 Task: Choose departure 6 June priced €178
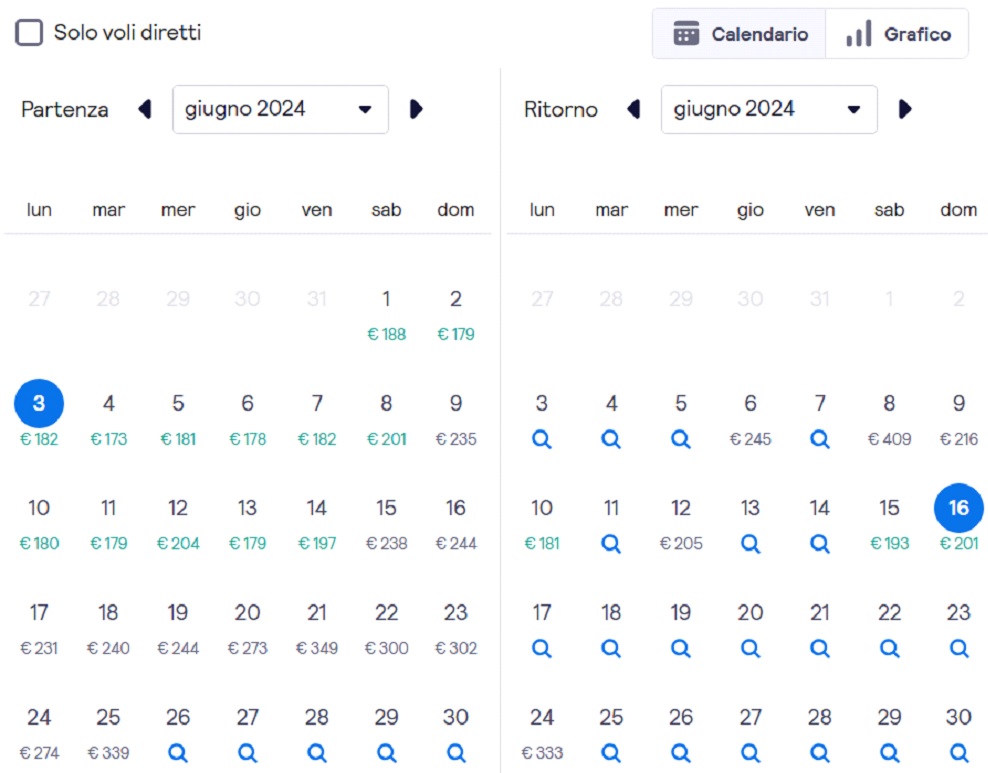[x=248, y=420]
